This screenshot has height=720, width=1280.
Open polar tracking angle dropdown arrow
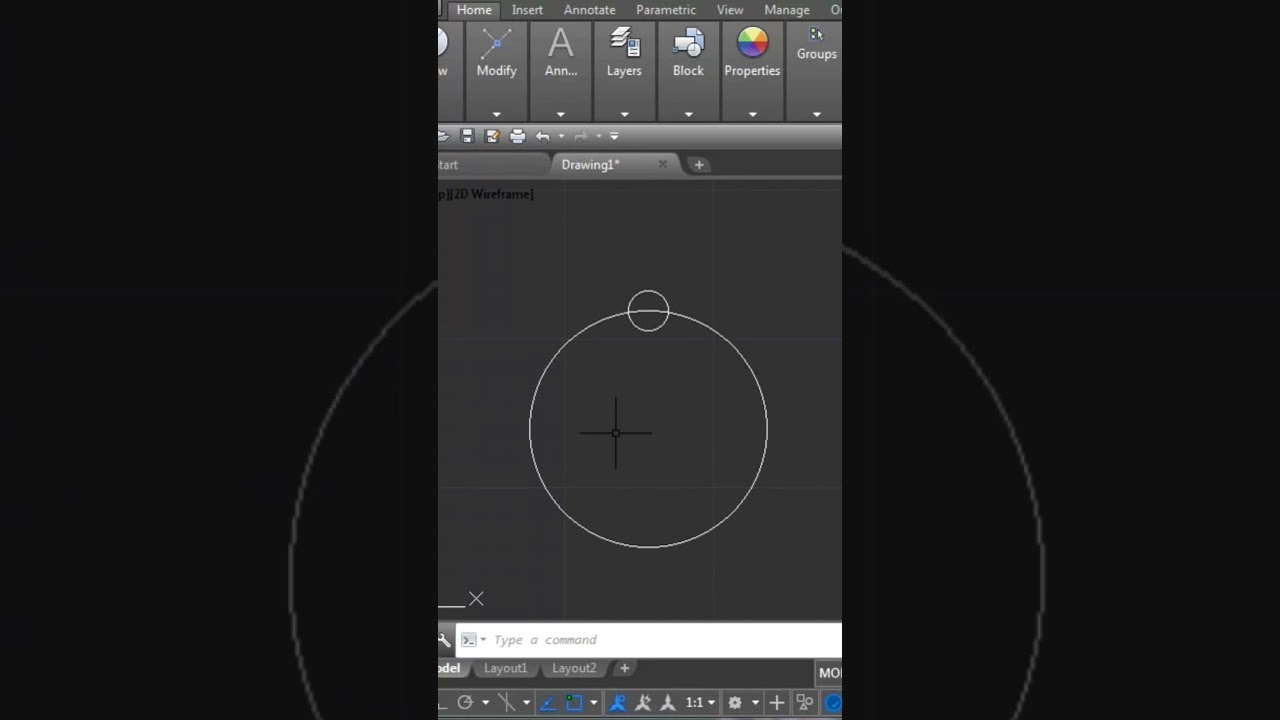(x=485, y=703)
